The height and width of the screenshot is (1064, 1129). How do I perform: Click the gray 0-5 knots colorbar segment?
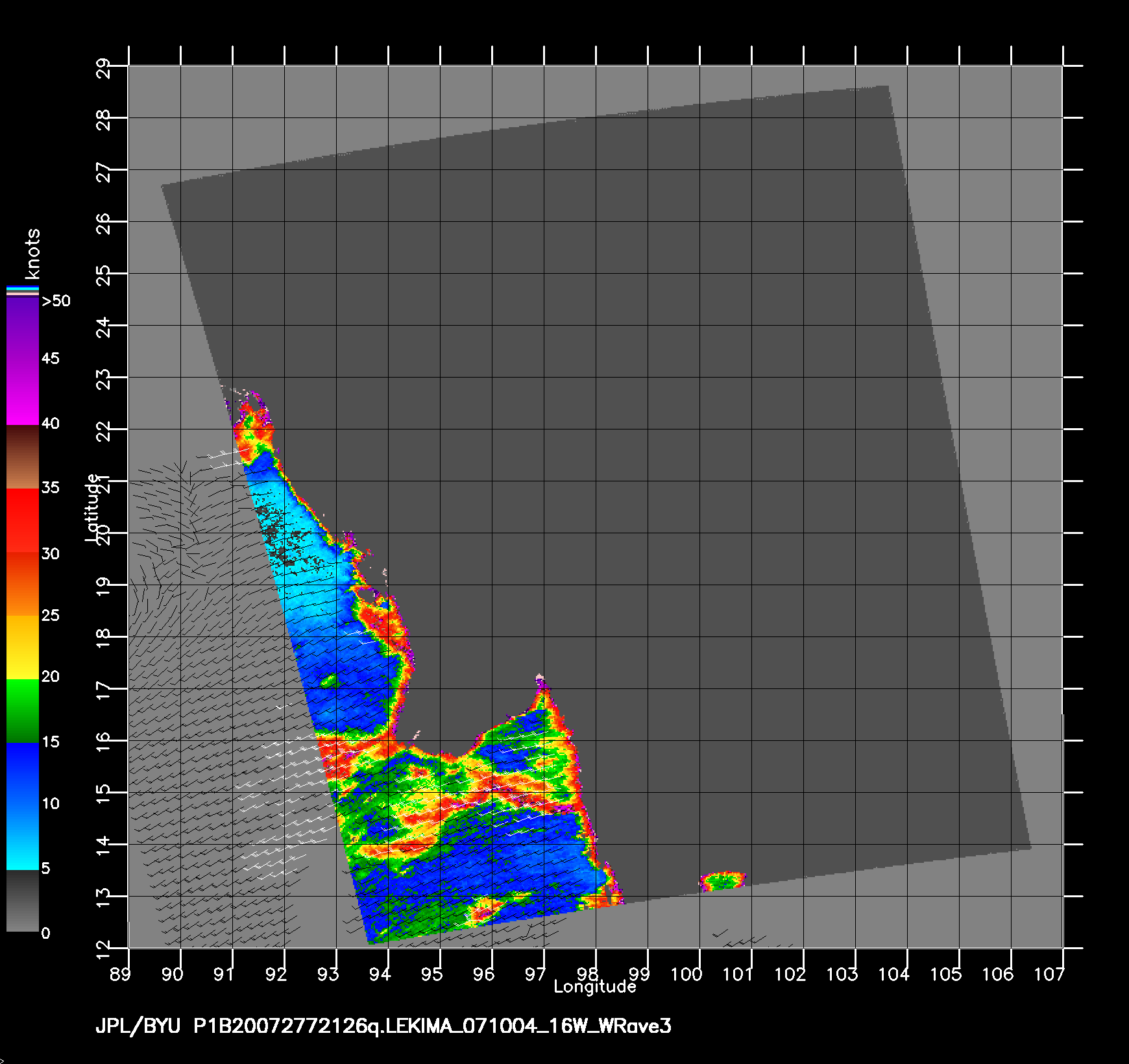(23, 901)
